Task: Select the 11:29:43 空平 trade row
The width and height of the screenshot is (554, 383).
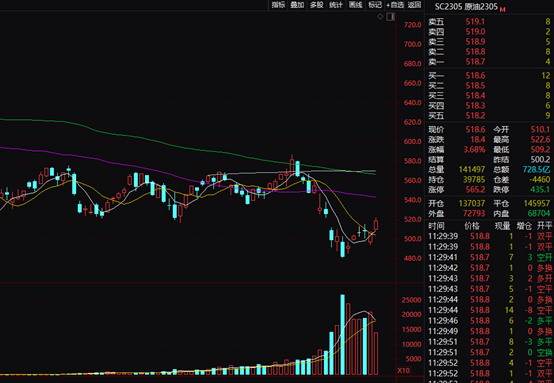Action: tap(490, 289)
